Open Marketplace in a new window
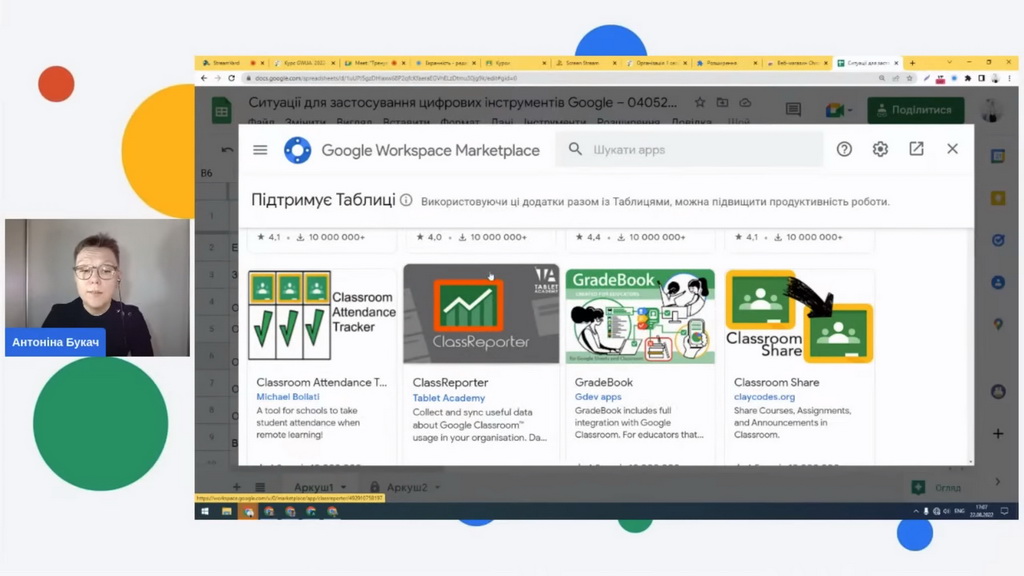This screenshot has height=576, width=1024. click(916, 149)
